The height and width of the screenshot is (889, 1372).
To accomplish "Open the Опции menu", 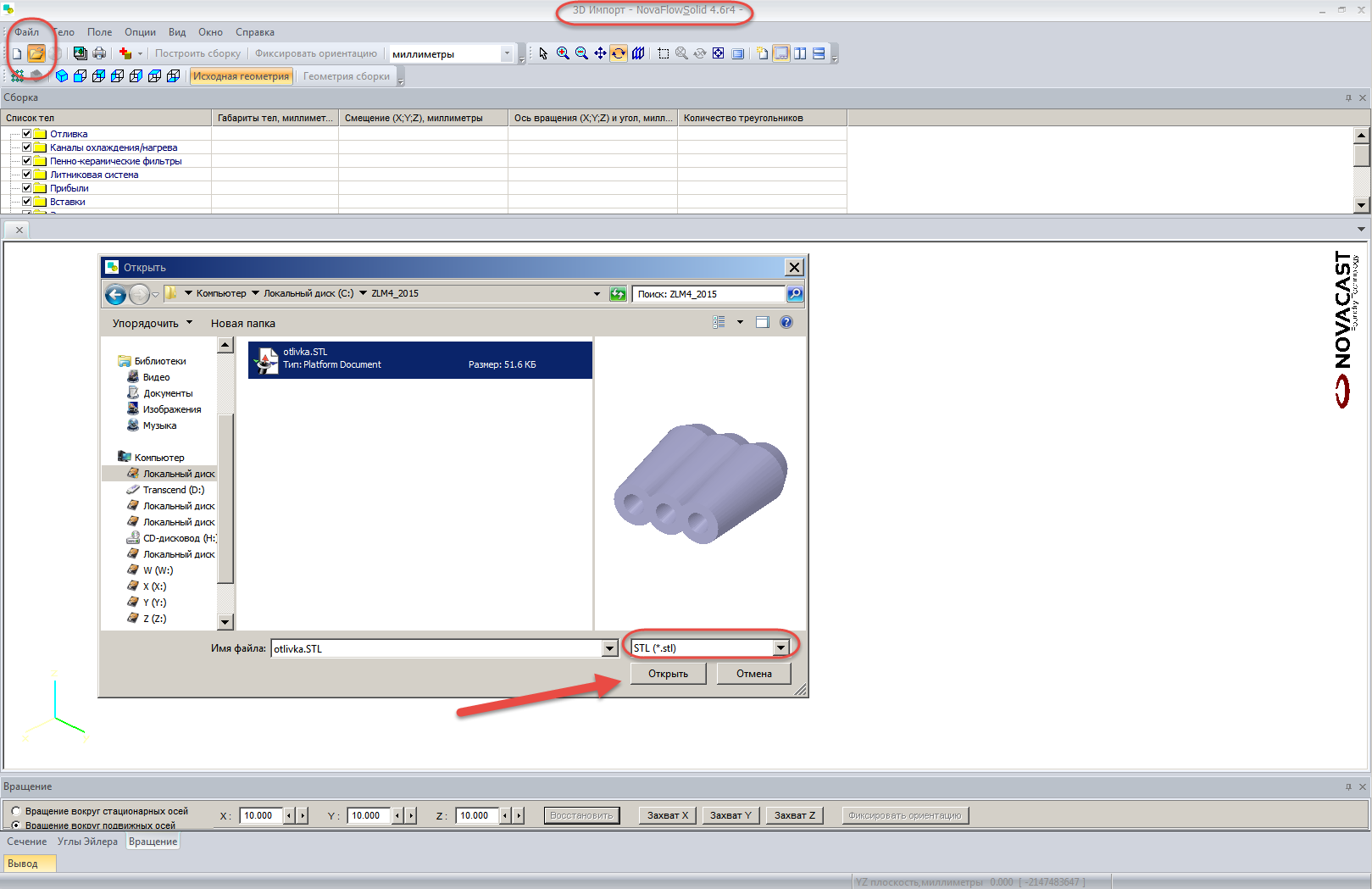I will [140, 32].
